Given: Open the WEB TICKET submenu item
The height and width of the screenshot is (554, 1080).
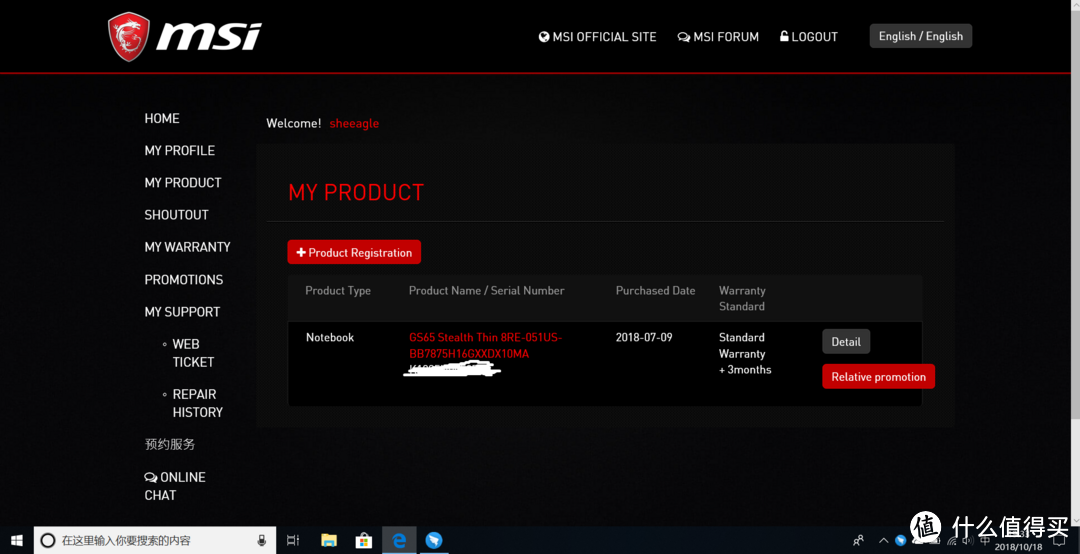Looking at the screenshot, I should click(x=193, y=353).
